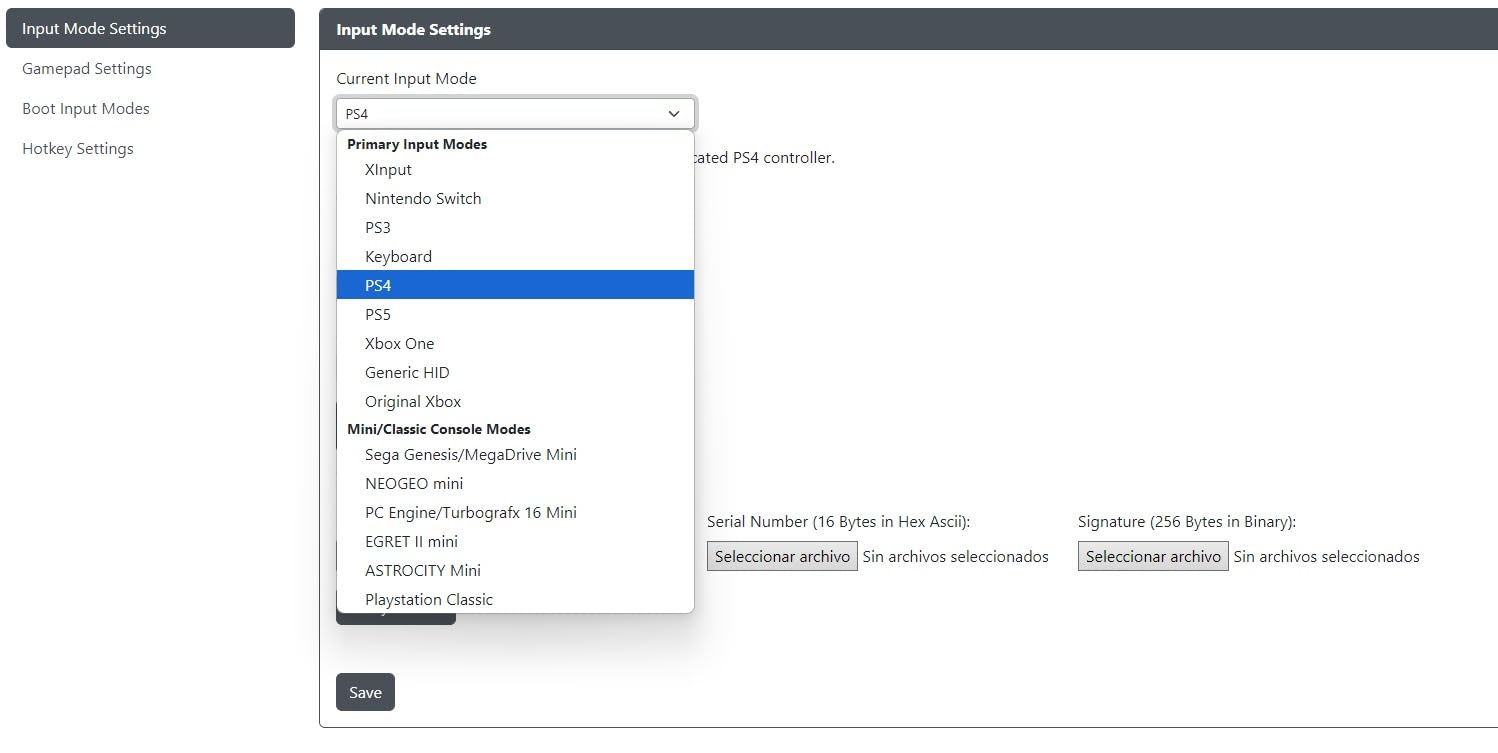Choose Generic HID mode
The height and width of the screenshot is (753, 1498).
tap(515, 372)
